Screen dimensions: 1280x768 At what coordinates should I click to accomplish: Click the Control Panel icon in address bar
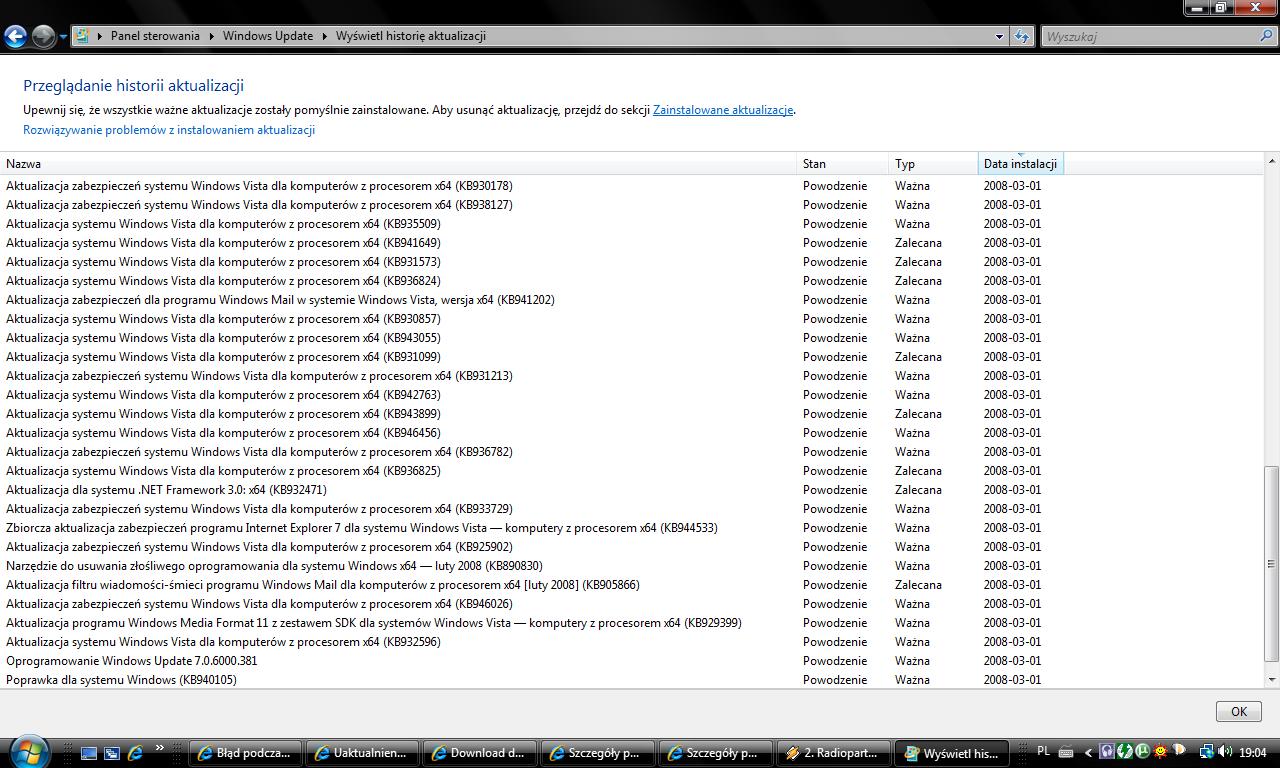(82, 36)
